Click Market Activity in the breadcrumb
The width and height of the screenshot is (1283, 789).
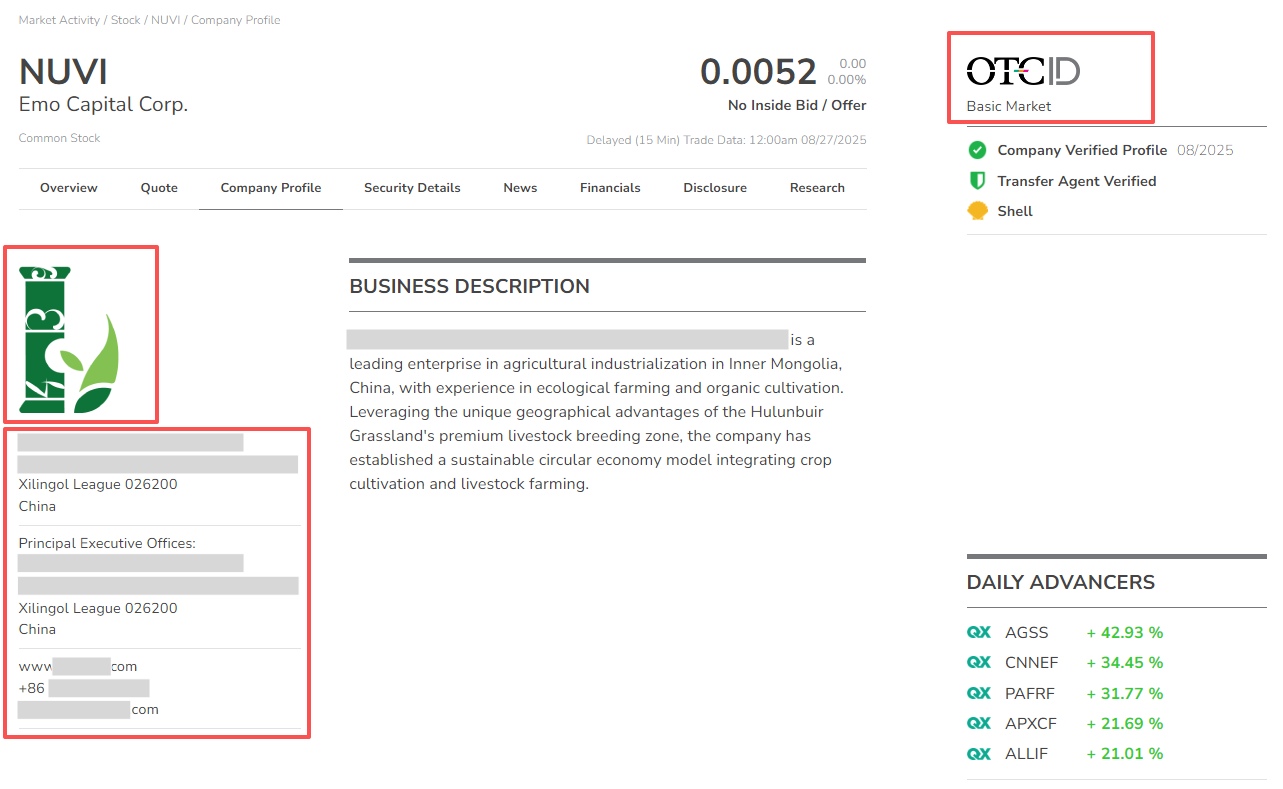point(59,20)
